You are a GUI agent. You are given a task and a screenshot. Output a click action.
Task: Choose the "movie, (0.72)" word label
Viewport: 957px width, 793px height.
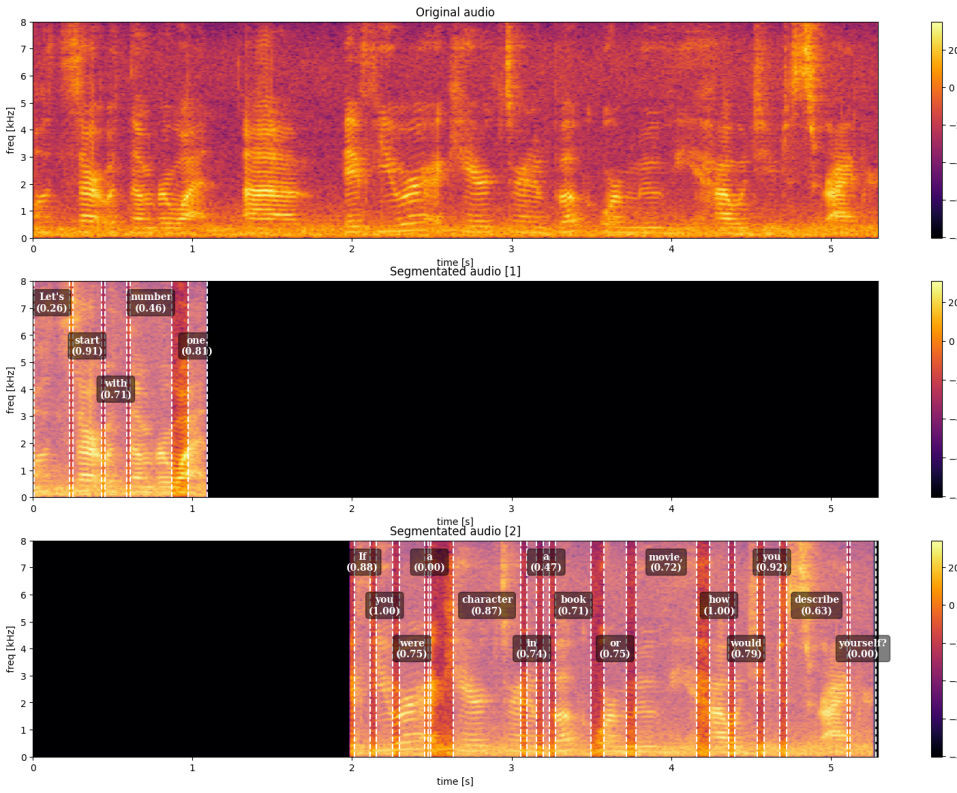pyautogui.click(x=665, y=562)
